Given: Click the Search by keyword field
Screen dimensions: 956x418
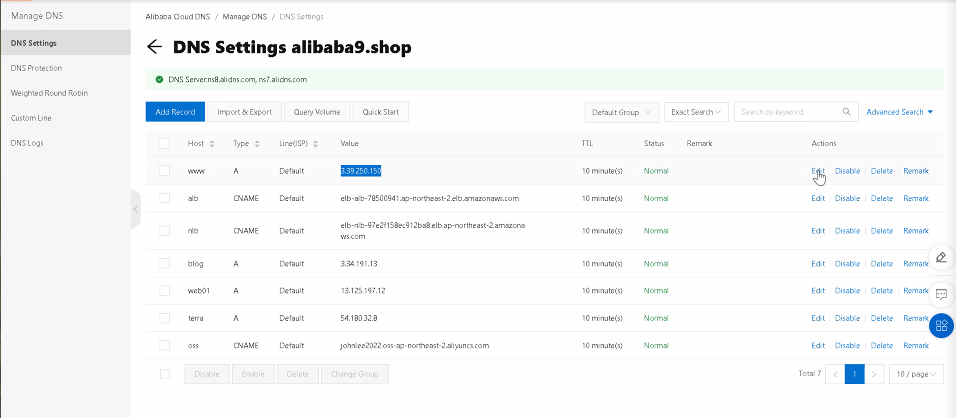Looking at the screenshot, I should [788, 112].
